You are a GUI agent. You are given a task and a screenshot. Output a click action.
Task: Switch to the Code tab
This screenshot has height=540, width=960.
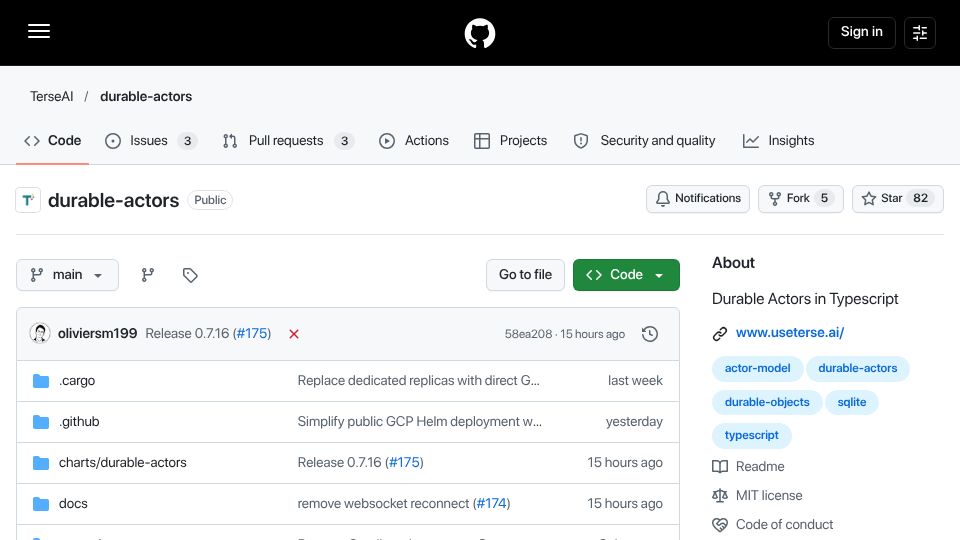coord(53,141)
